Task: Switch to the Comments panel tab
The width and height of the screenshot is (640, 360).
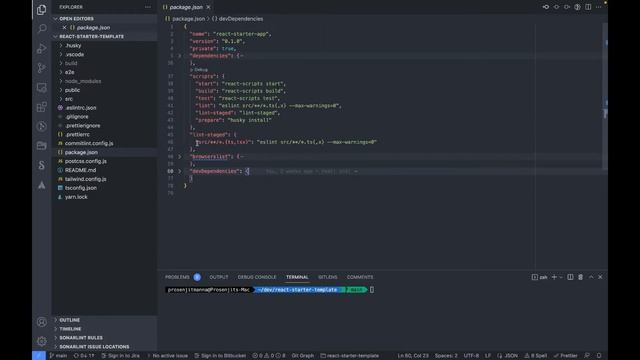Action: point(360,277)
